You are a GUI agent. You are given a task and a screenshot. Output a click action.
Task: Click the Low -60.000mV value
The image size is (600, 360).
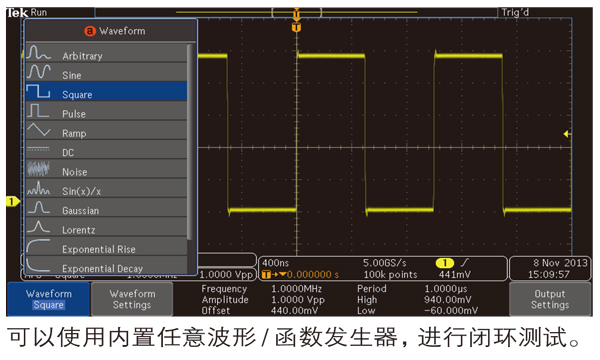[x=451, y=311]
